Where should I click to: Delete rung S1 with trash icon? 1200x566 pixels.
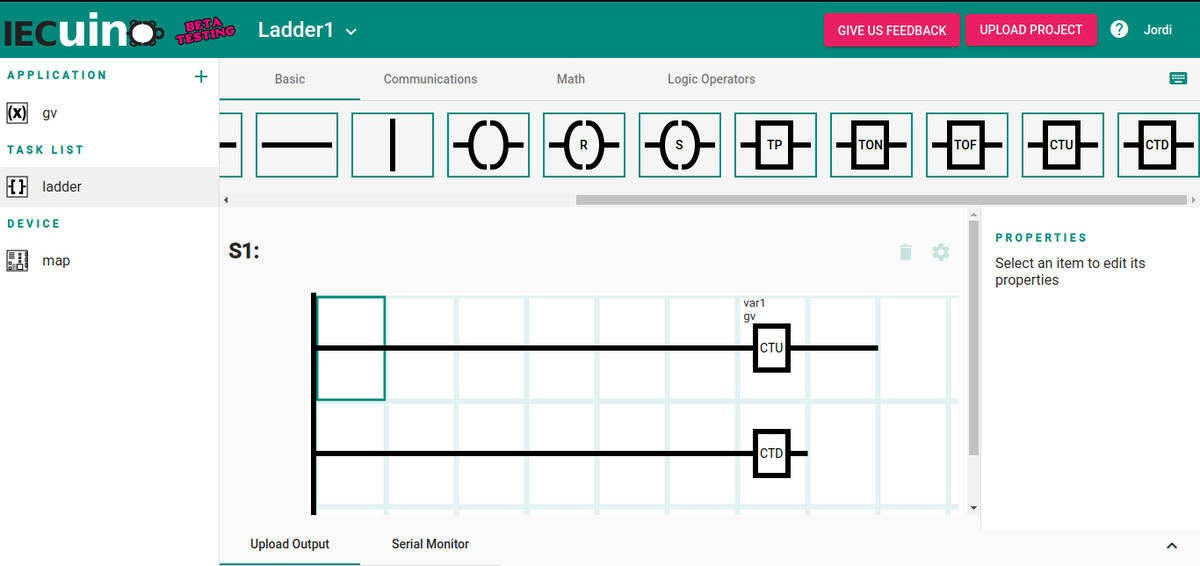(906, 252)
